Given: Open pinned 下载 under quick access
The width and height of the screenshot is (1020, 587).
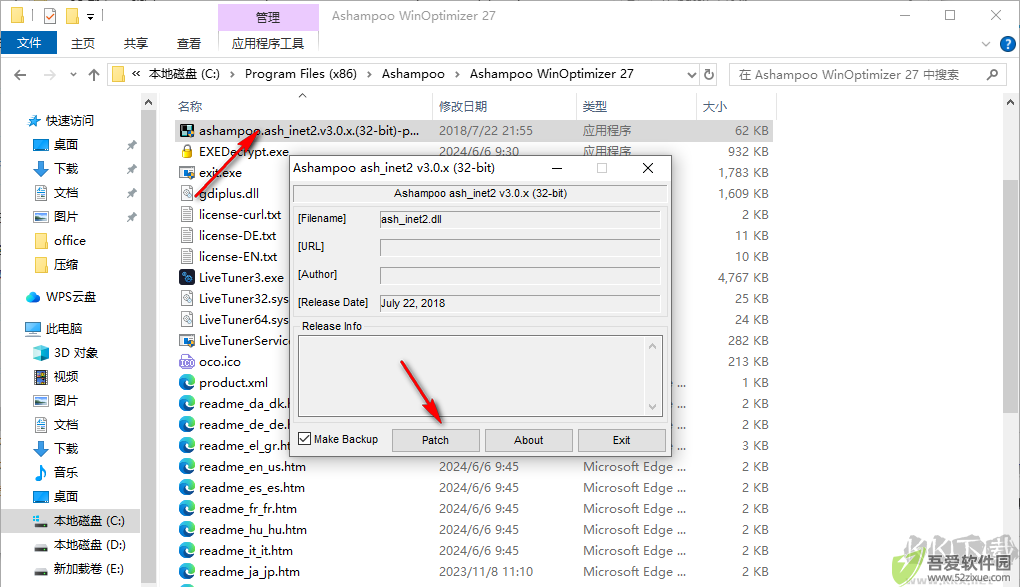Looking at the screenshot, I should [66, 169].
